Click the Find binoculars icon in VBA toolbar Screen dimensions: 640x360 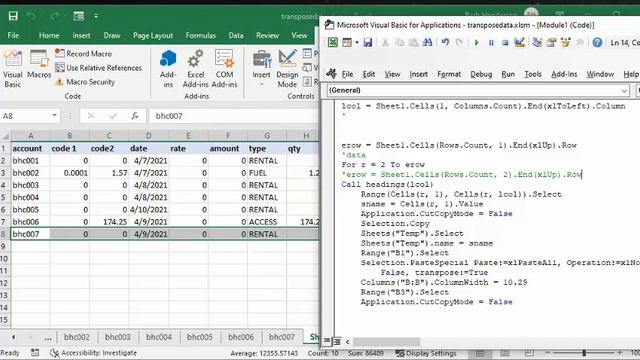[427, 42]
